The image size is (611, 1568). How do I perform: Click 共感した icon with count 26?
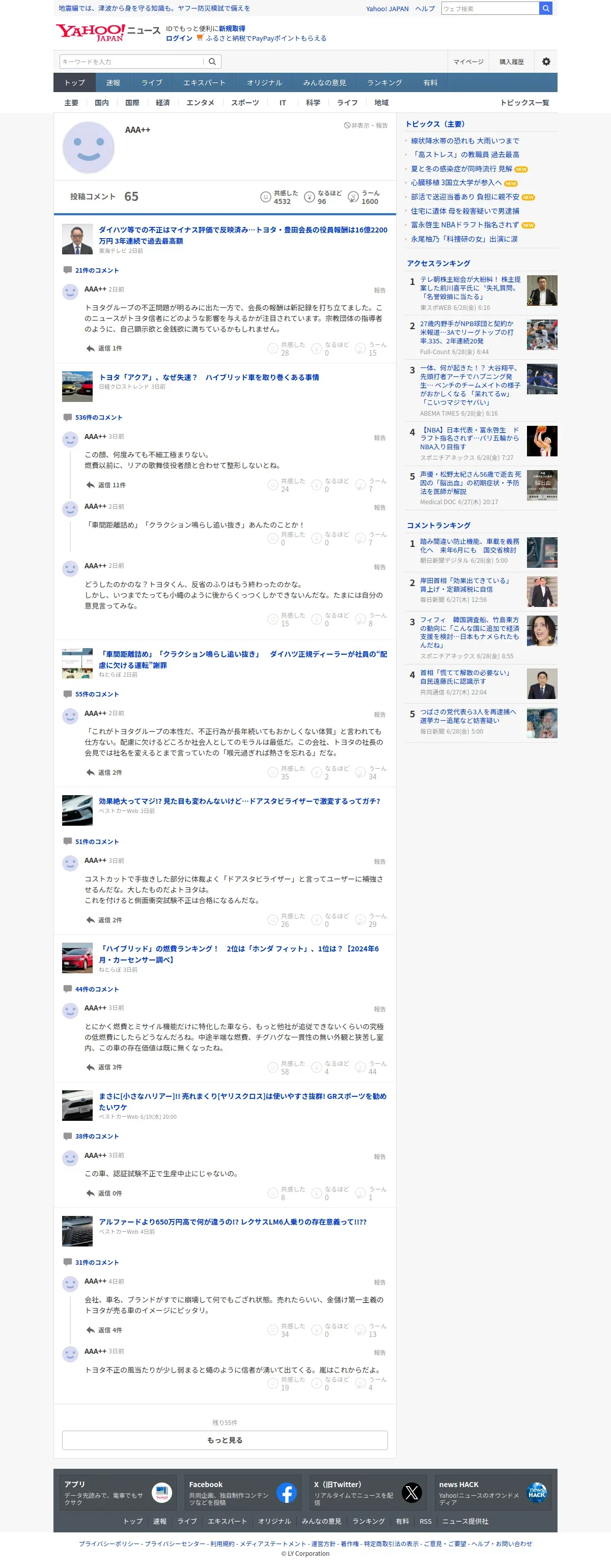[272, 920]
